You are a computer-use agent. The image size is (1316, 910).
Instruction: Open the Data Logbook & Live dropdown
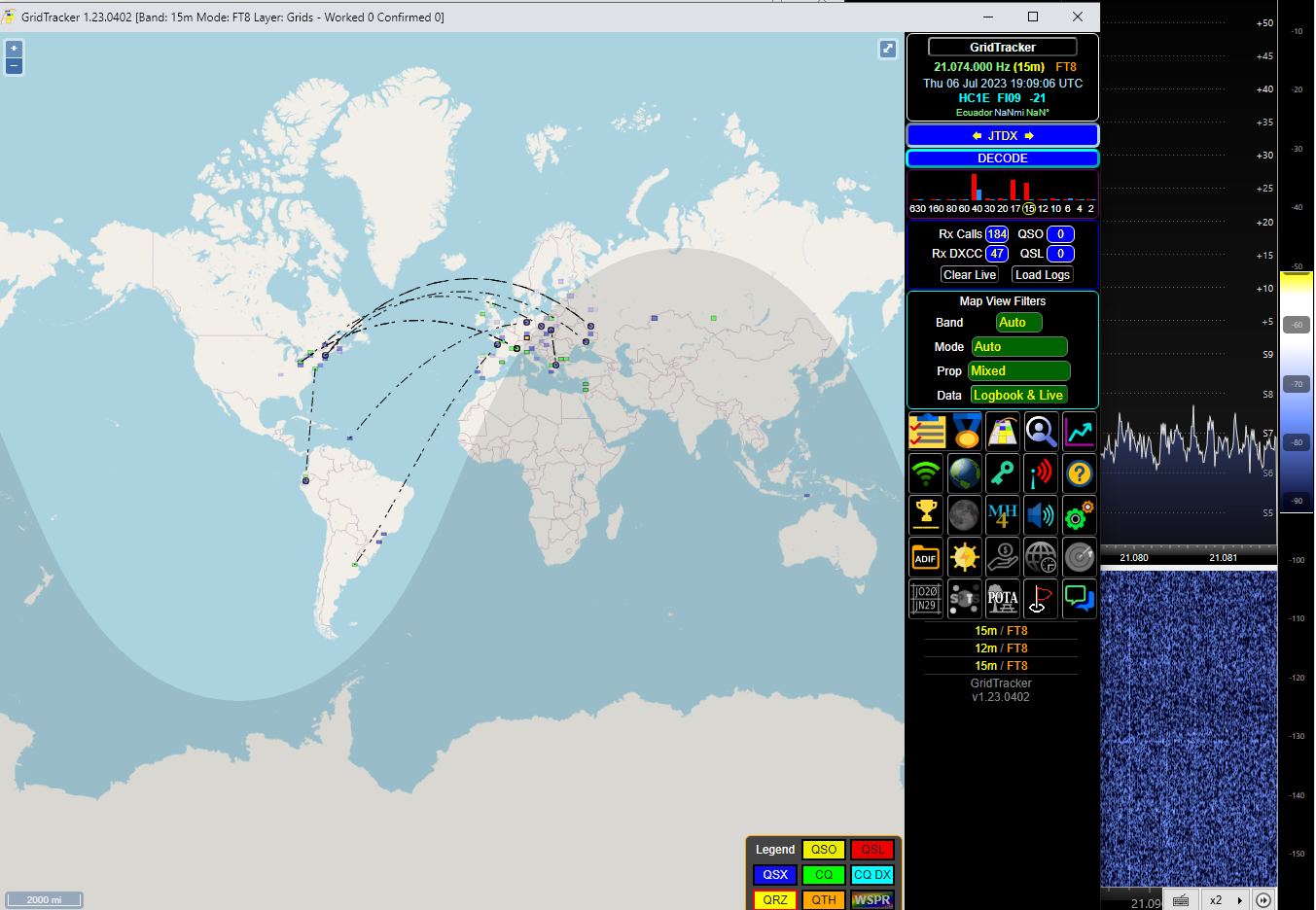pos(1018,396)
